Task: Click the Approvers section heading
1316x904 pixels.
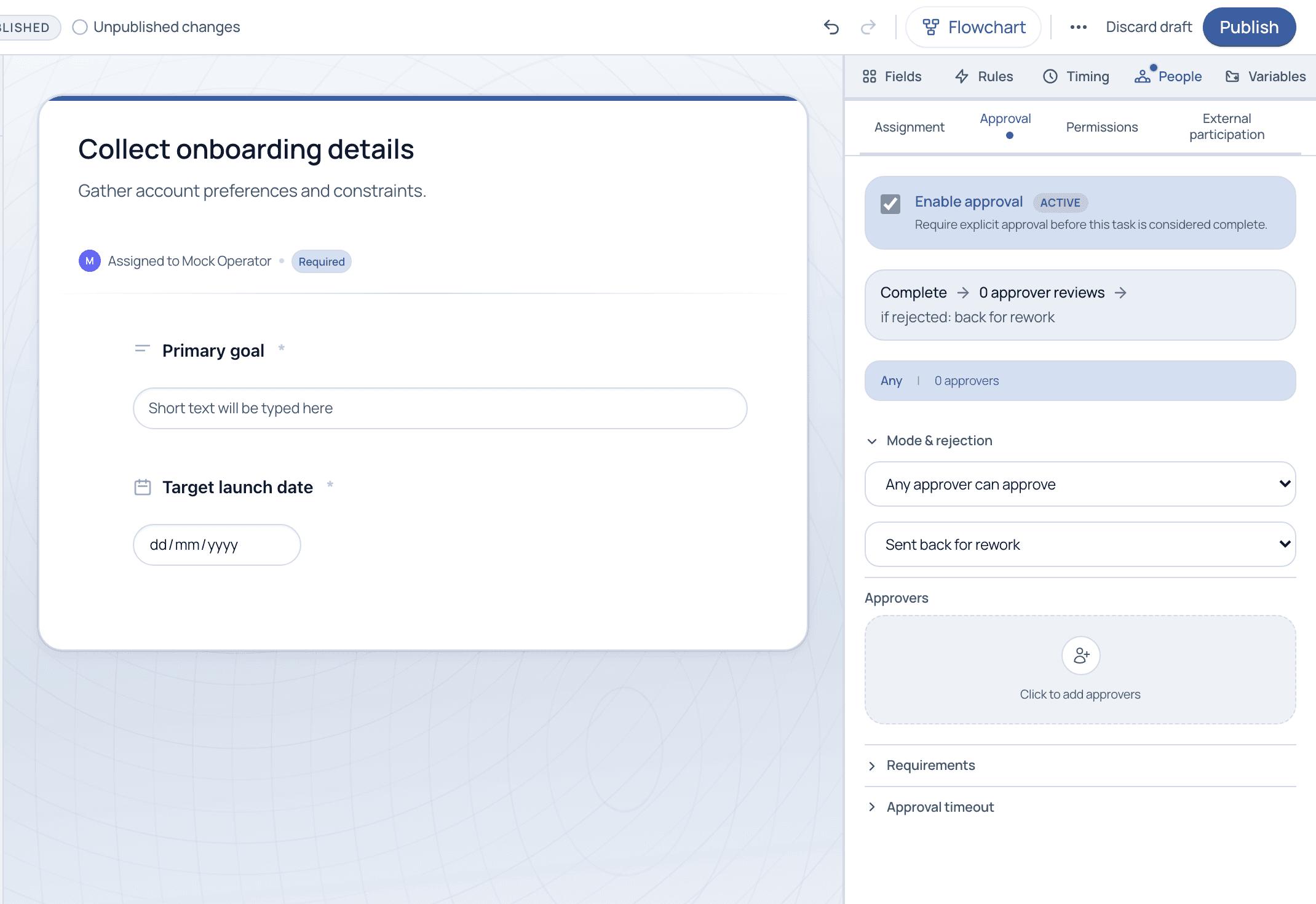Action: pyautogui.click(x=897, y=598)
